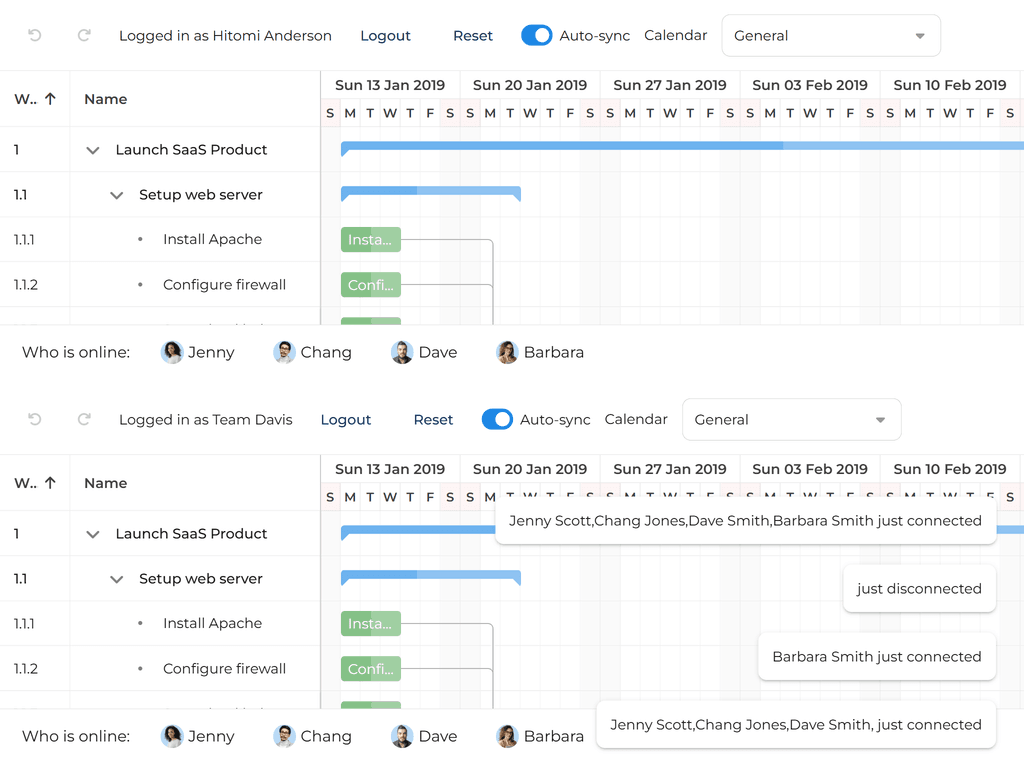Click the Install Apache green task bar
Image resolution: width=1024 pixels, height=768 pixels.
point(371,239)
